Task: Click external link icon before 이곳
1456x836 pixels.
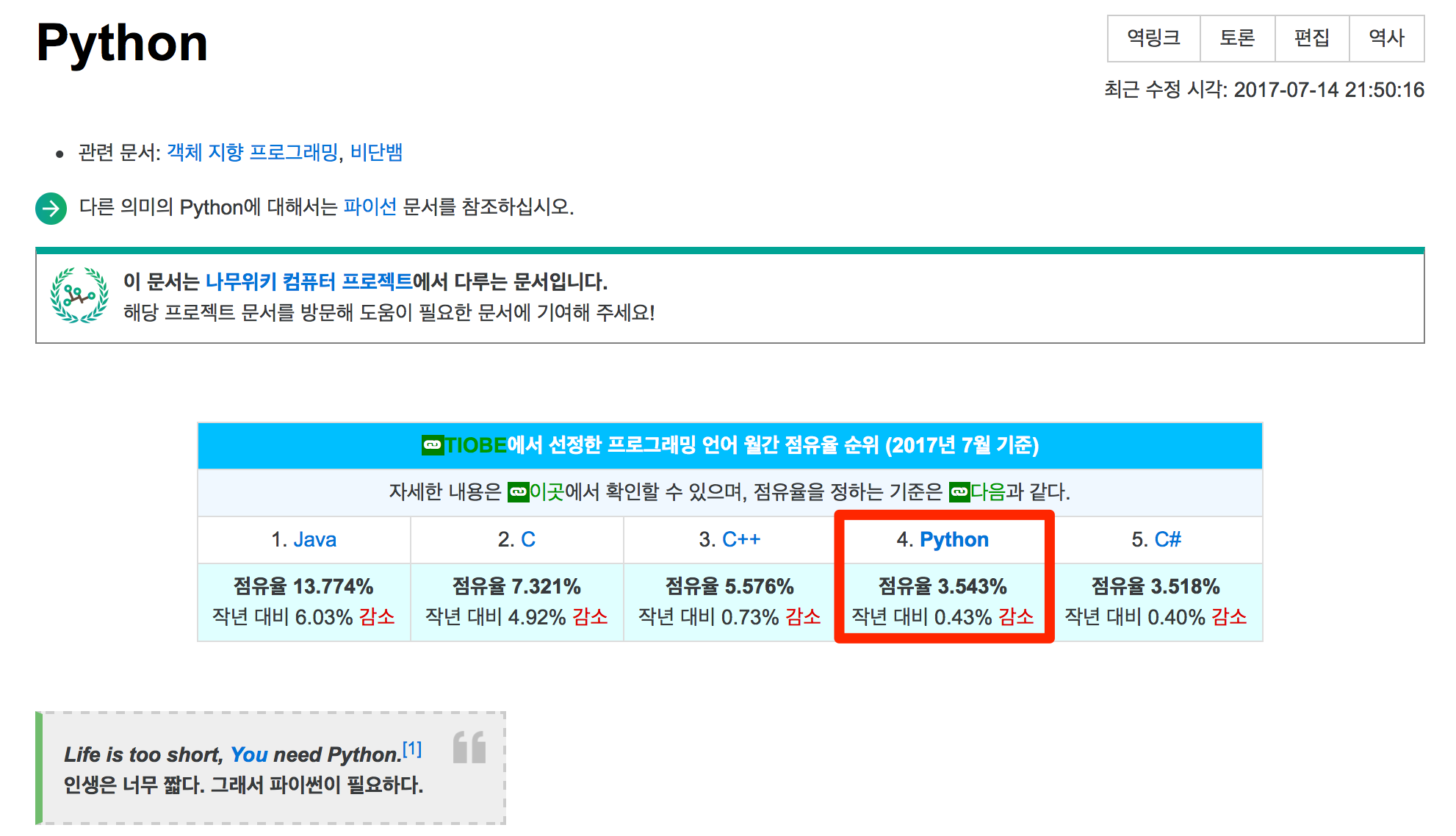Action: tap(518, 492)
